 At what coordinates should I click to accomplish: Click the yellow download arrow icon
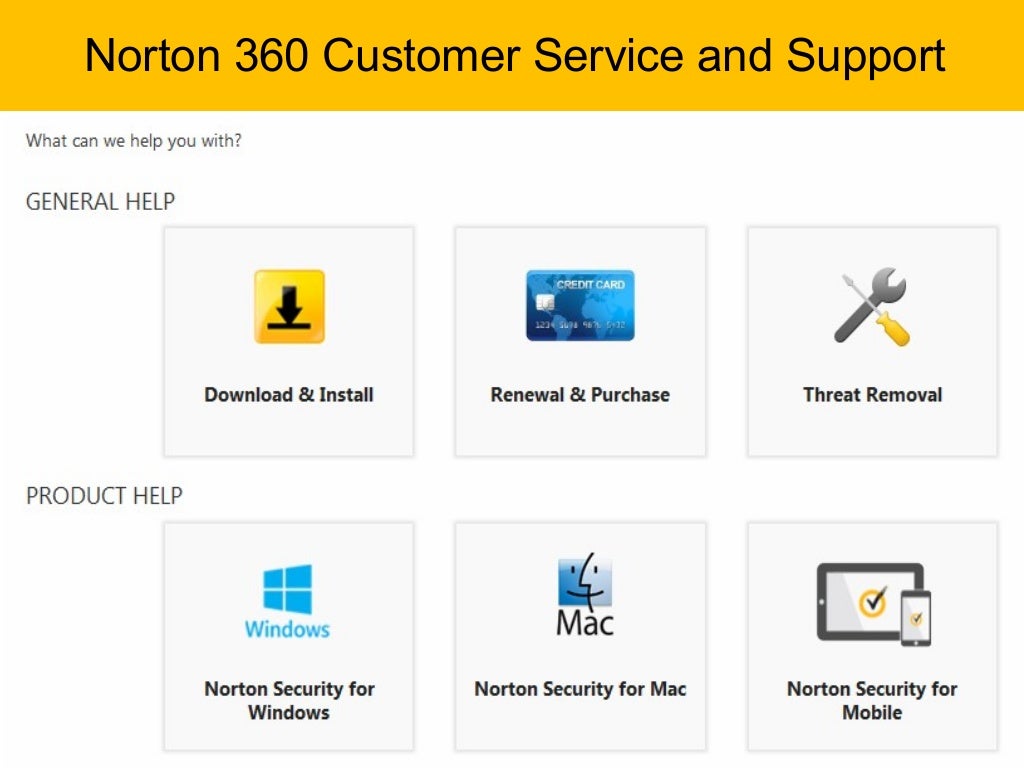coord(289,306)
